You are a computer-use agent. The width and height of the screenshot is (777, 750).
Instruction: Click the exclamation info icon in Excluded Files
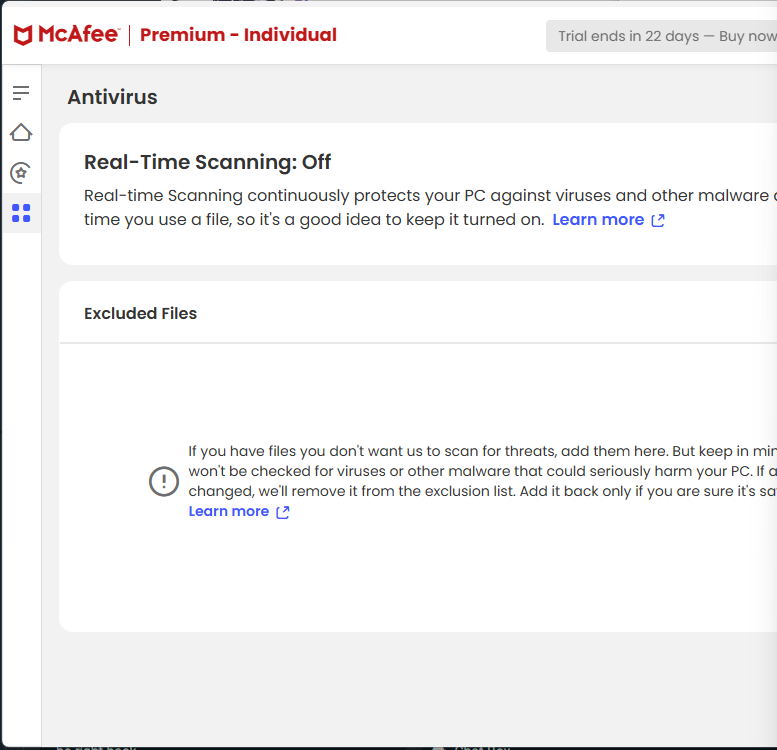163,481
